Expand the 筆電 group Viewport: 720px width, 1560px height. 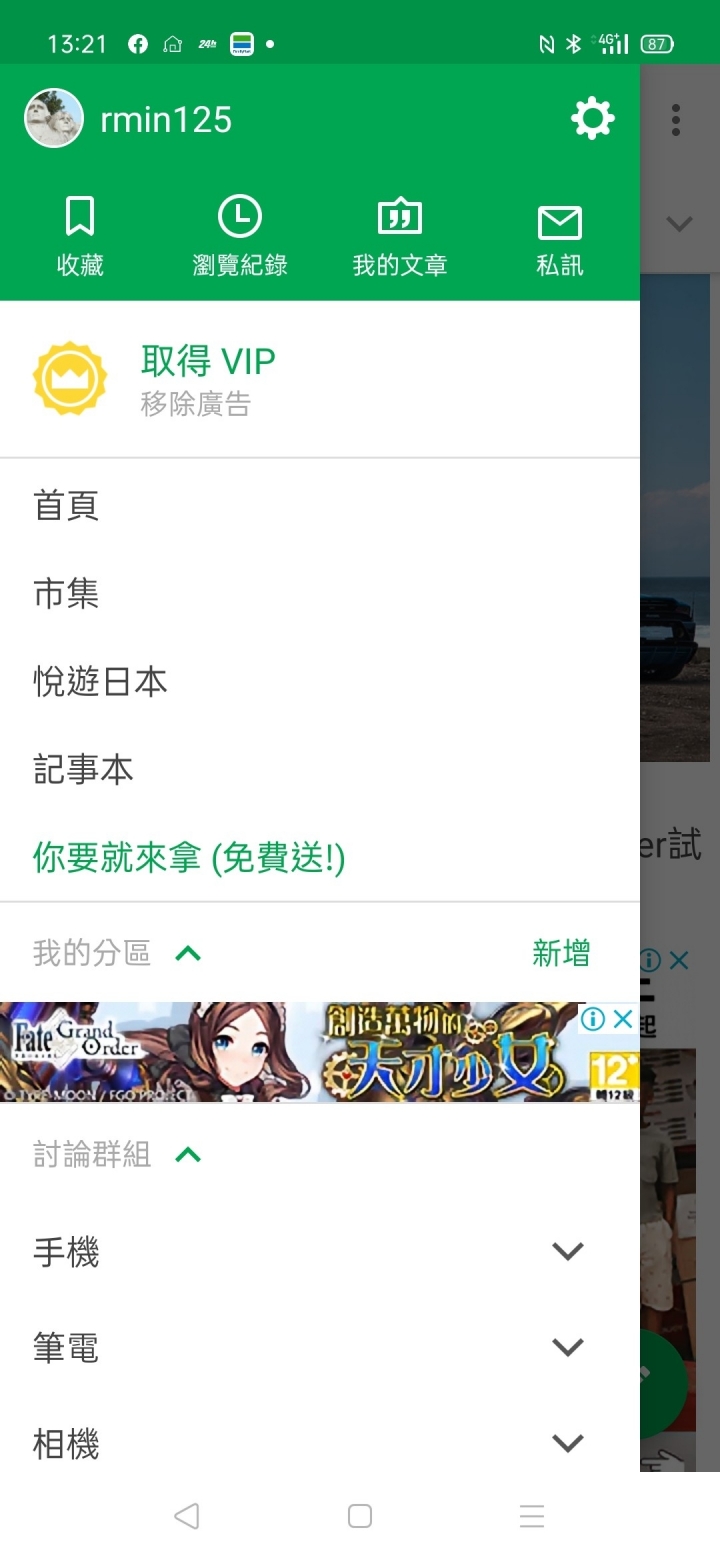point(568,1347)
